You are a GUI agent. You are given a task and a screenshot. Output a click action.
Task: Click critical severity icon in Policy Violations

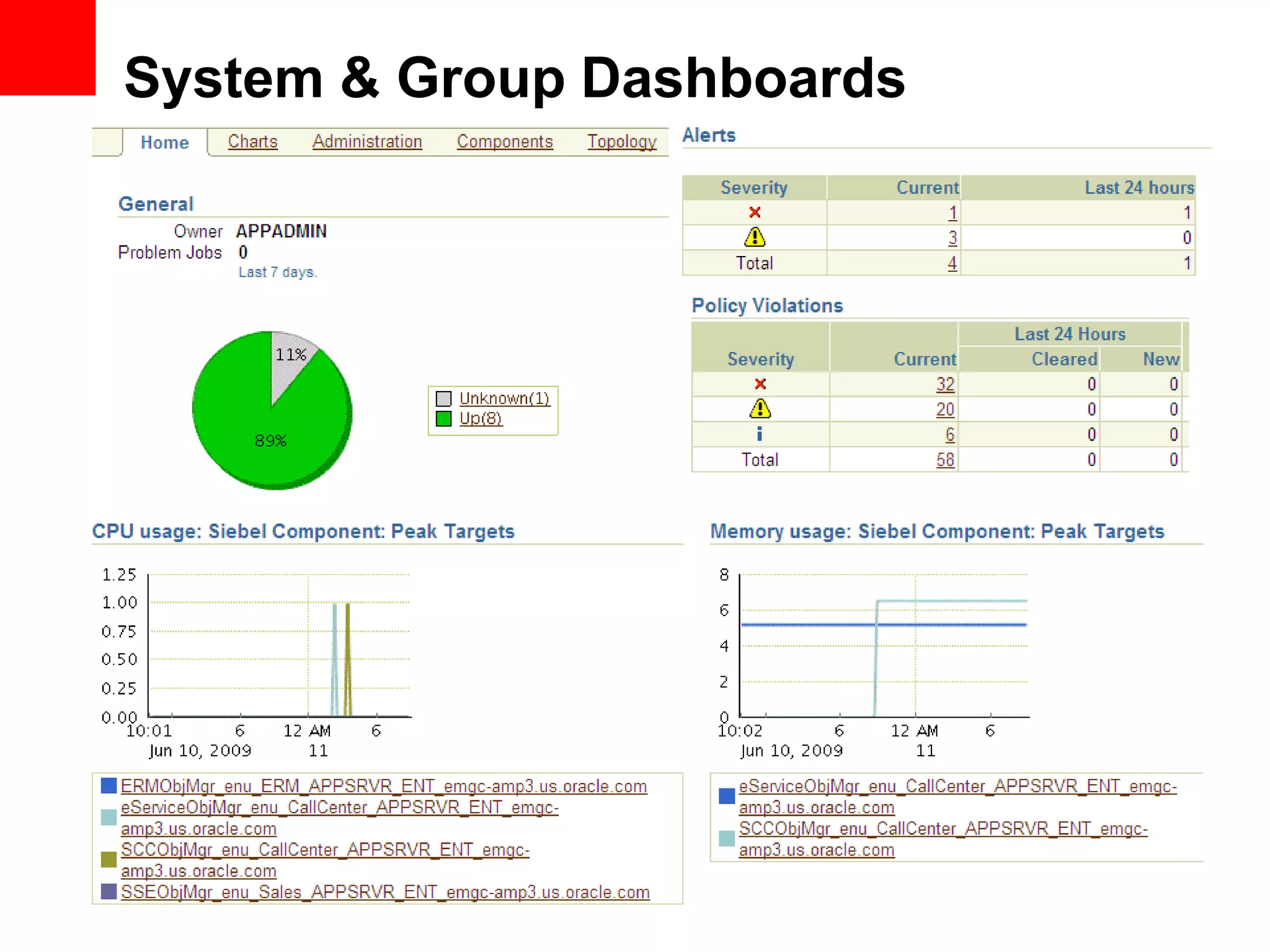pos(760,384)
